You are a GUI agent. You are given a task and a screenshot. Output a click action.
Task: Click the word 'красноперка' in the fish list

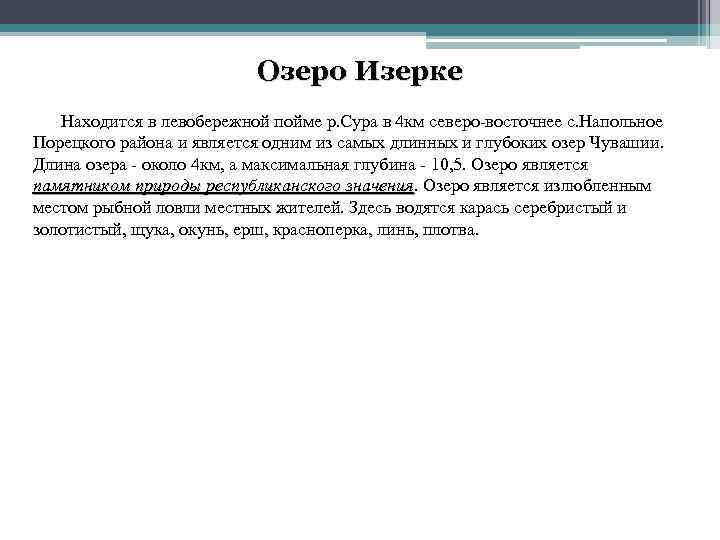click(321, 230)
